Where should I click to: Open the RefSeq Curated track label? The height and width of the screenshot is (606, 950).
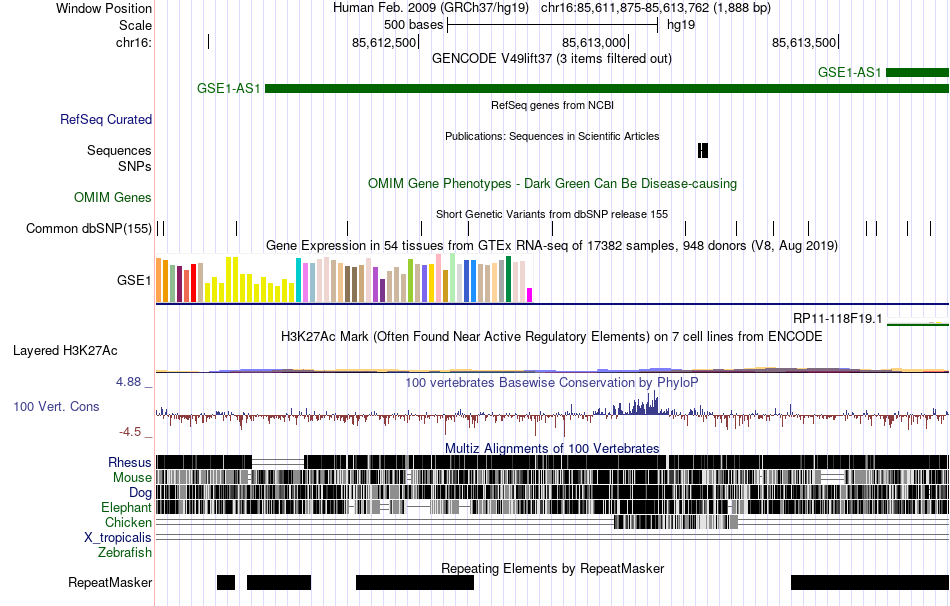coord(106,119)
